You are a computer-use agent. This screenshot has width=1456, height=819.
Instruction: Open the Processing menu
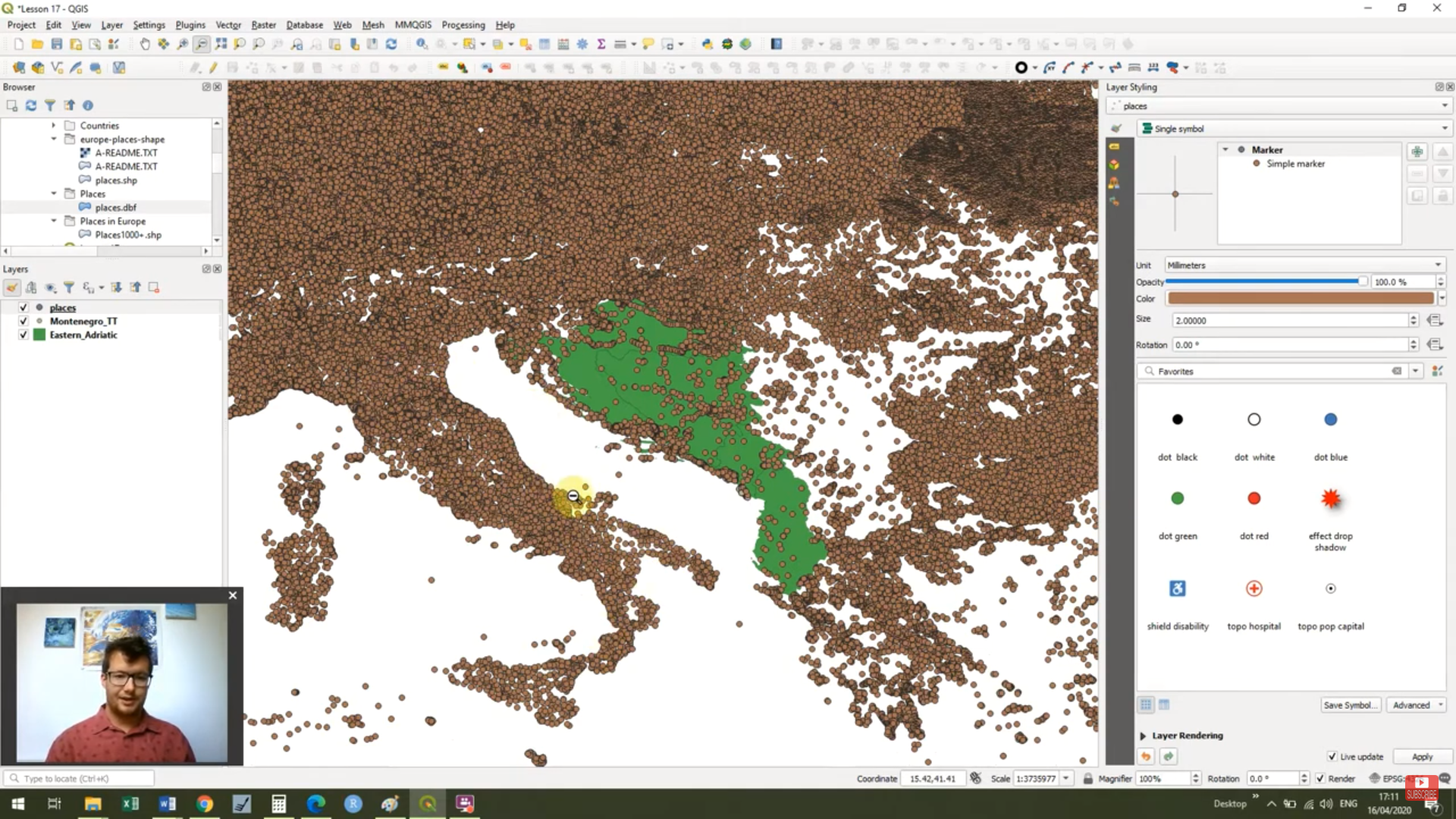point(463,25)
